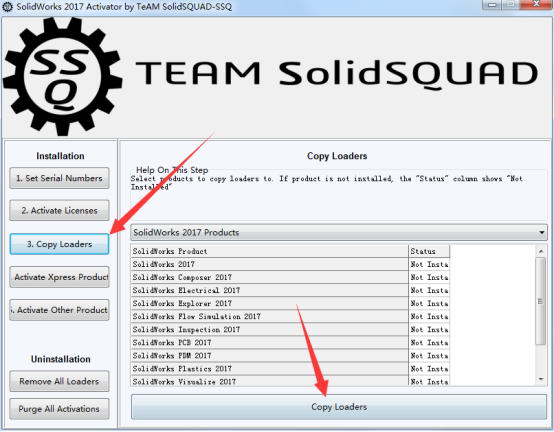Click the Set Serial Numbers button

tap(59, 178)
